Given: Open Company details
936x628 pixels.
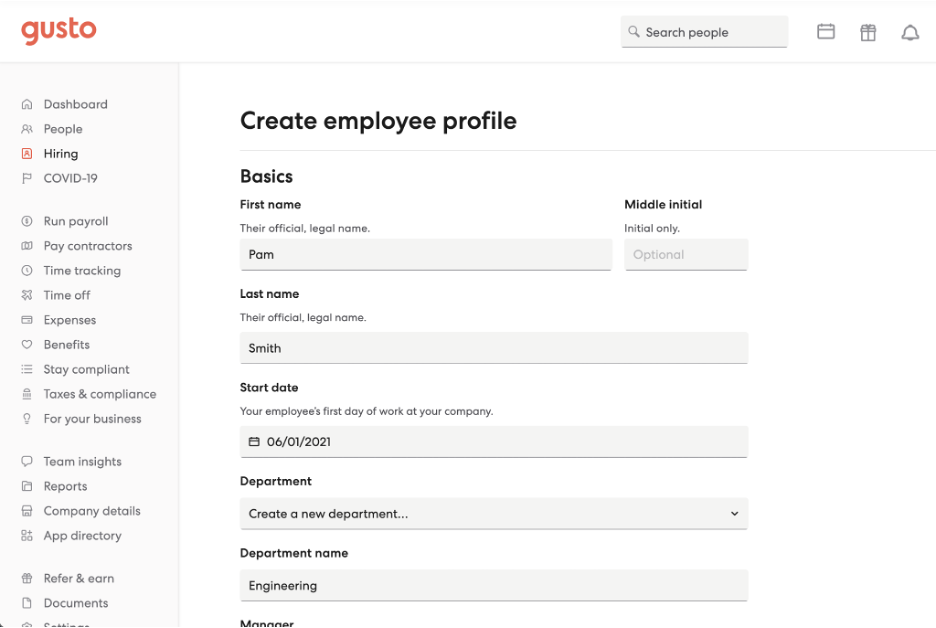Looking at the screenshot, I should (92, 511).
